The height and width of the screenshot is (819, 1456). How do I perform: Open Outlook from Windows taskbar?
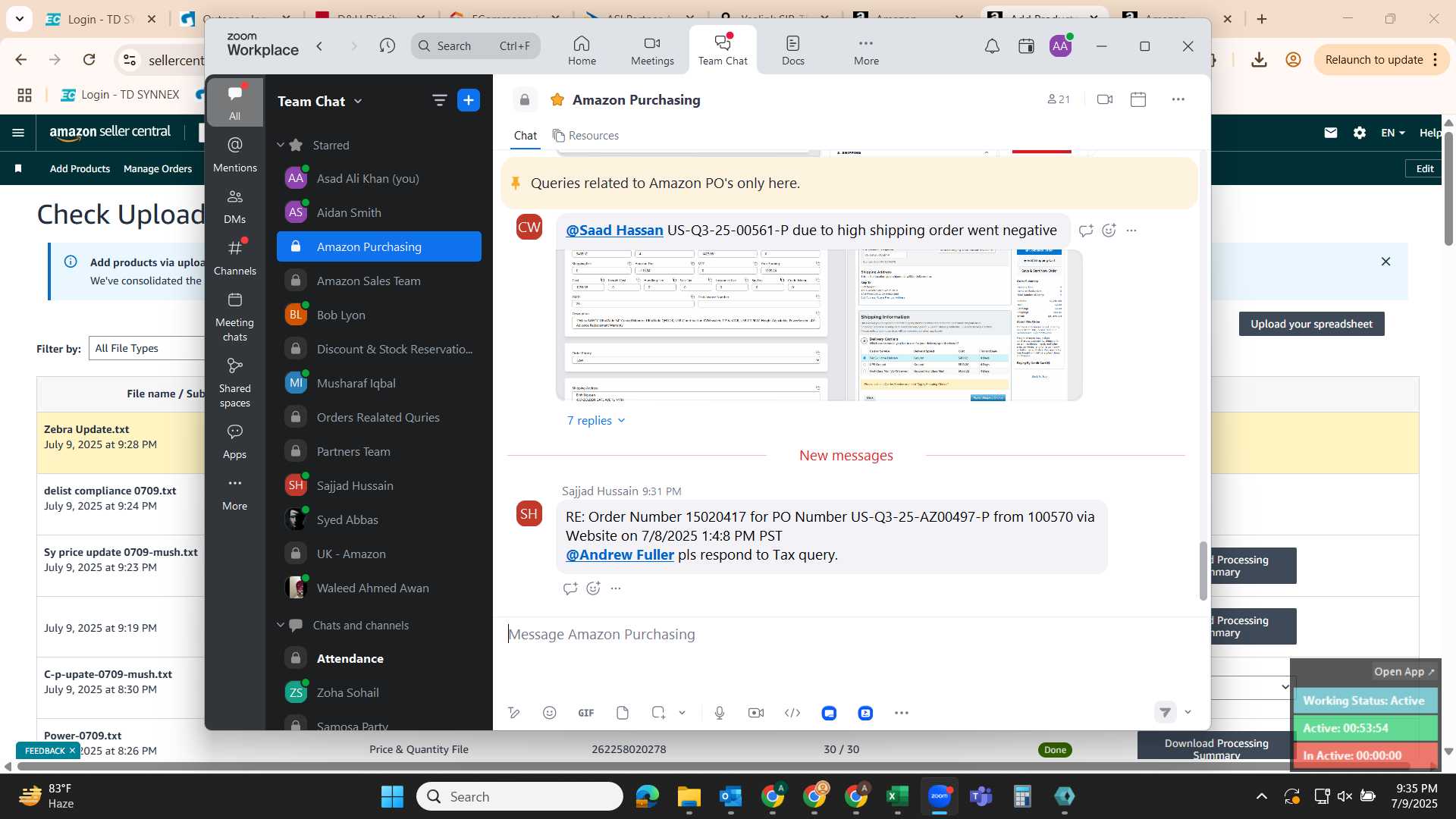(730, 796)
